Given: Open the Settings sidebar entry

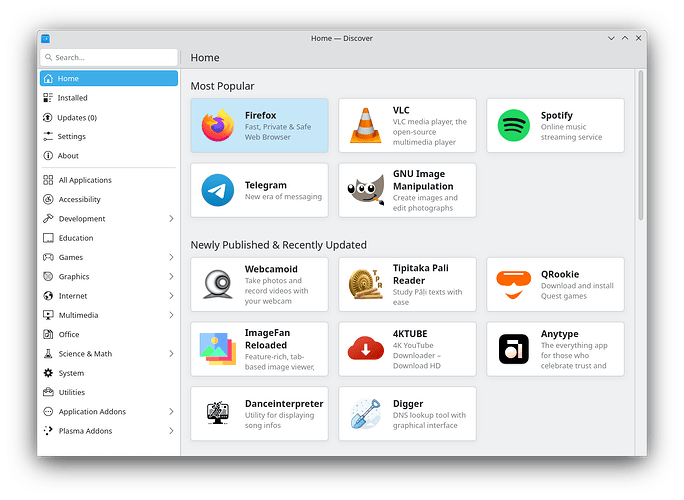Looking at the screenshot, I should click(71, 137).
